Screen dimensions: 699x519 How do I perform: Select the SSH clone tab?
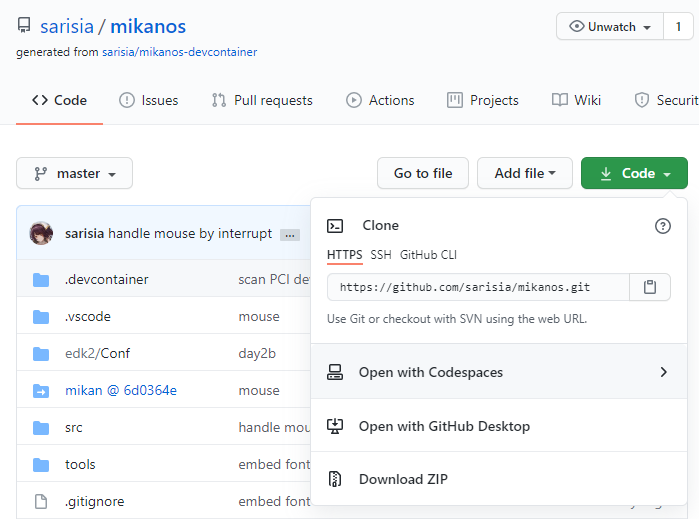click(x=381, y=255)
